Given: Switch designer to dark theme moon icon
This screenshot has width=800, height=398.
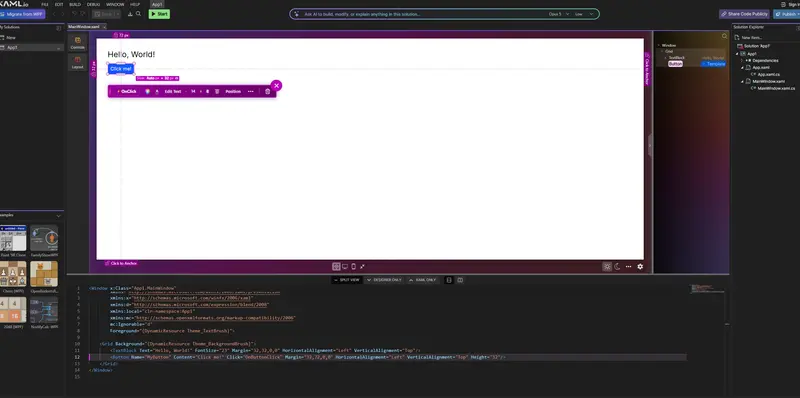Looking at the screenshot, I should coord(617,266).
